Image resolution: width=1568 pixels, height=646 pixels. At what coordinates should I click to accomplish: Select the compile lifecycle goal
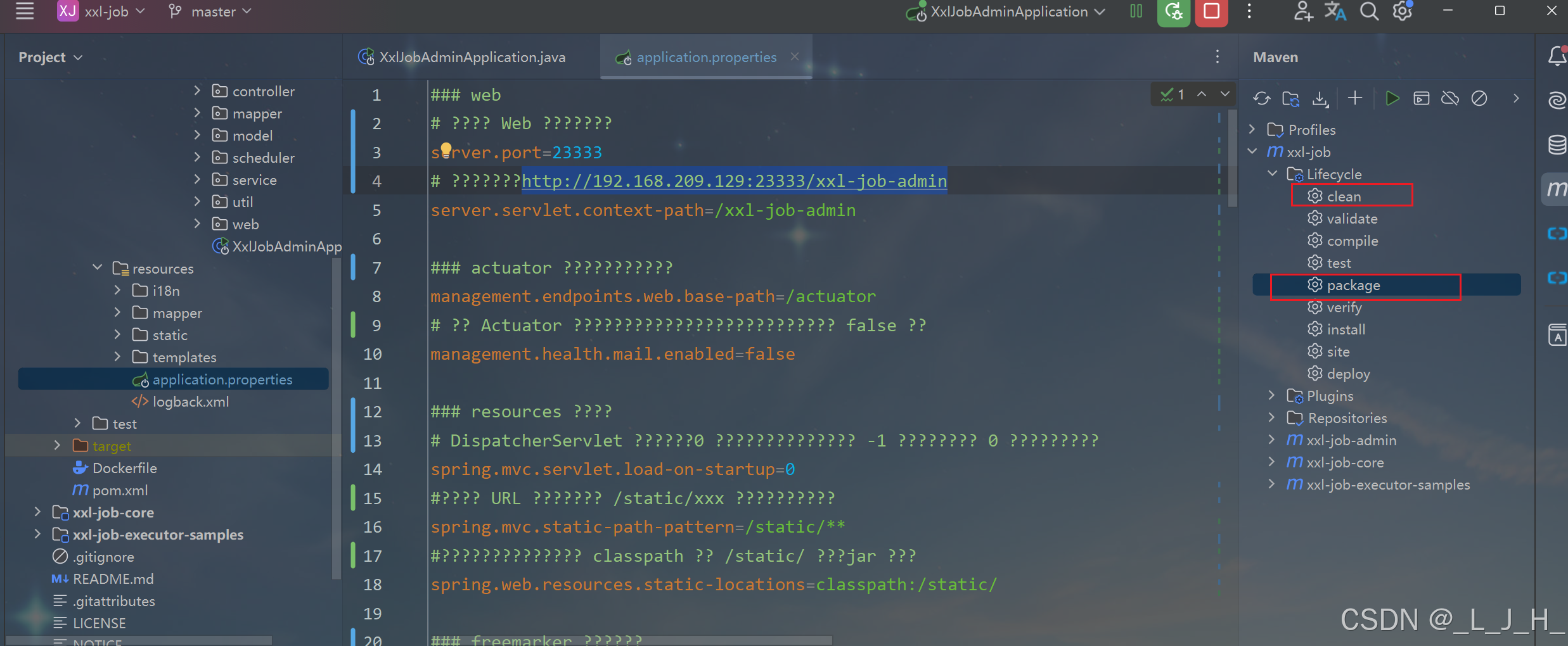(1342, 241)
